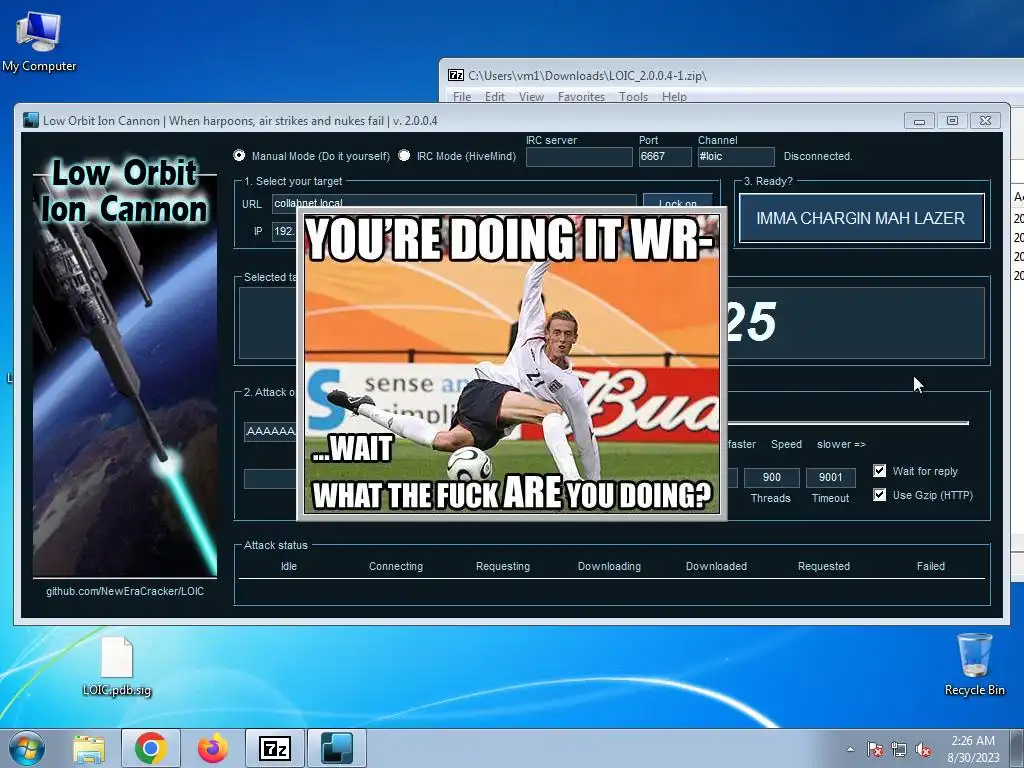
Task: Click the IP address input field
Action: tap(285, 231)
